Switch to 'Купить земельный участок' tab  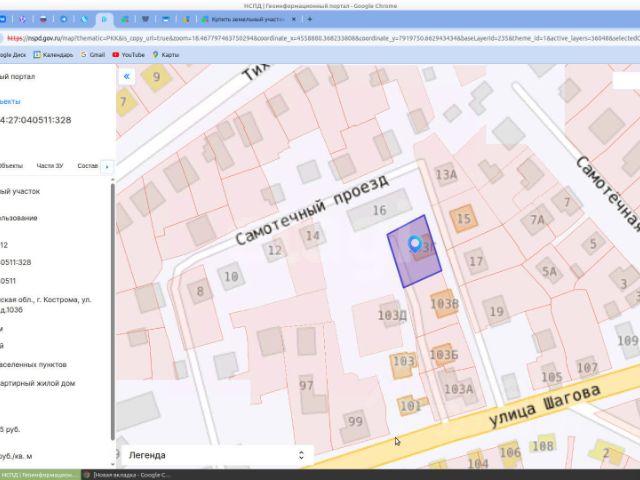[247, 19]
